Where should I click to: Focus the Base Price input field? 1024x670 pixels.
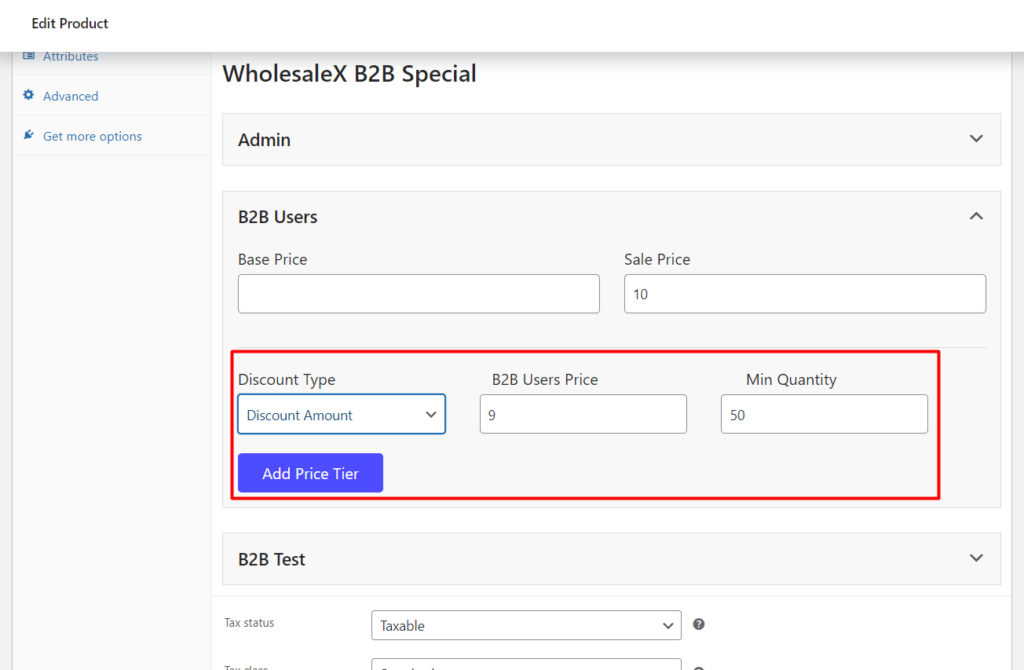click(419, 294)
